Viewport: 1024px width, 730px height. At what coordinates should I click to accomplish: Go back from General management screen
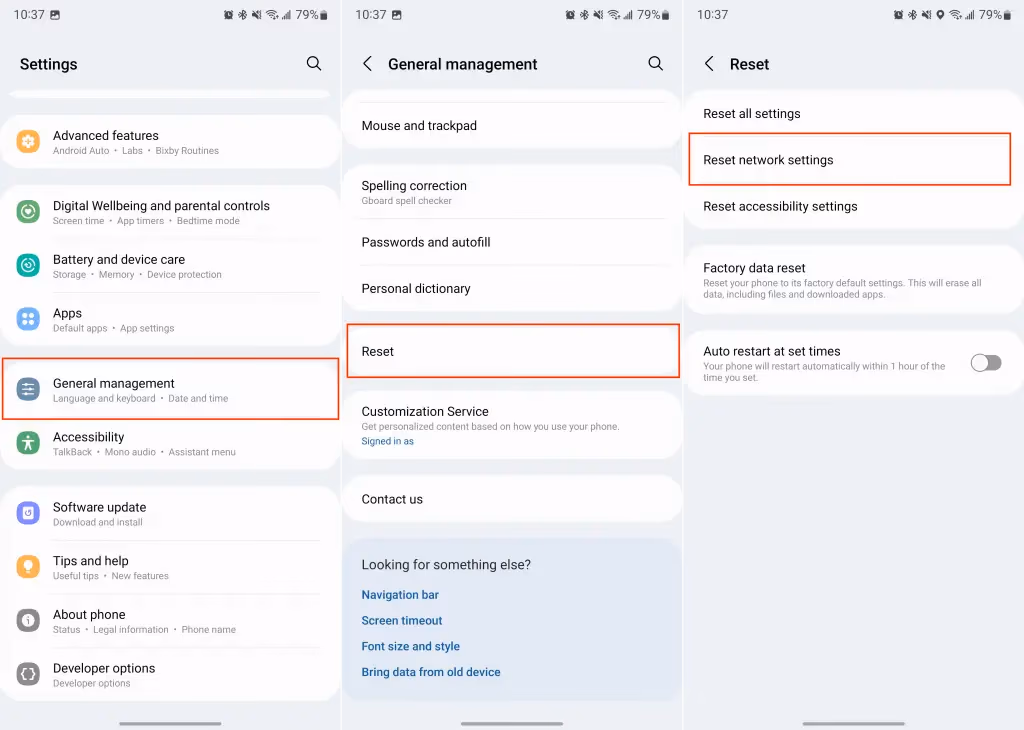pyautogui.click(x=367, y=63)
